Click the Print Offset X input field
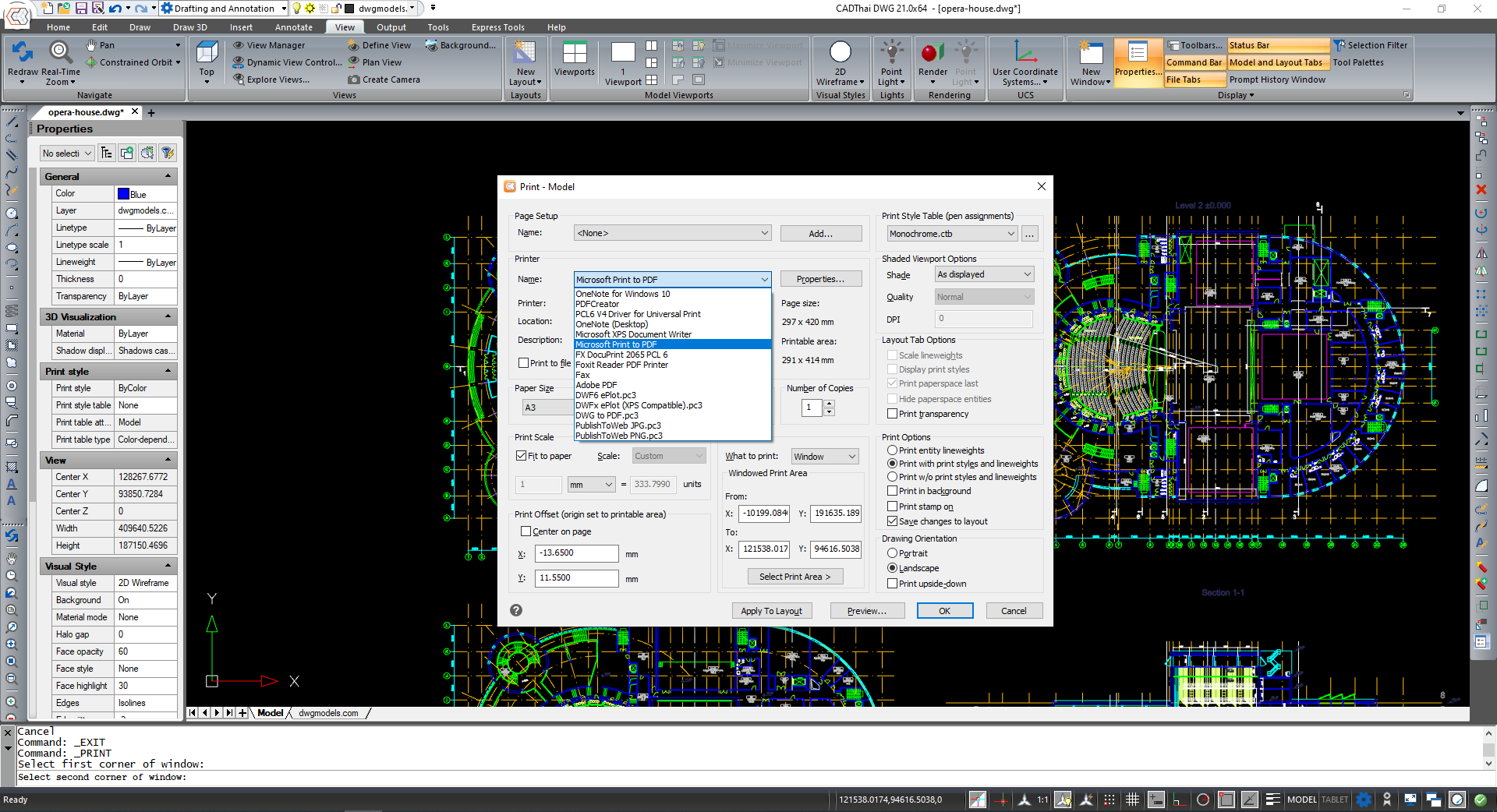Viewport: 1497px width, 812px height. click(x=577, y=553)
